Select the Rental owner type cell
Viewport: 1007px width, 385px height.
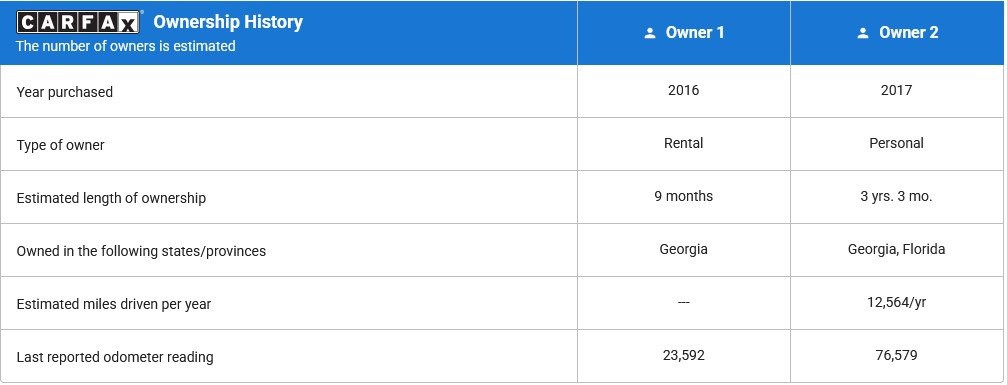(684, 143)
